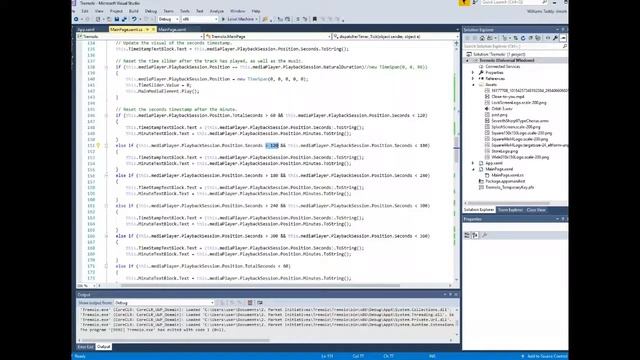Click Collapse All icon in Solution Explorer toolbar

click(530, 38)
